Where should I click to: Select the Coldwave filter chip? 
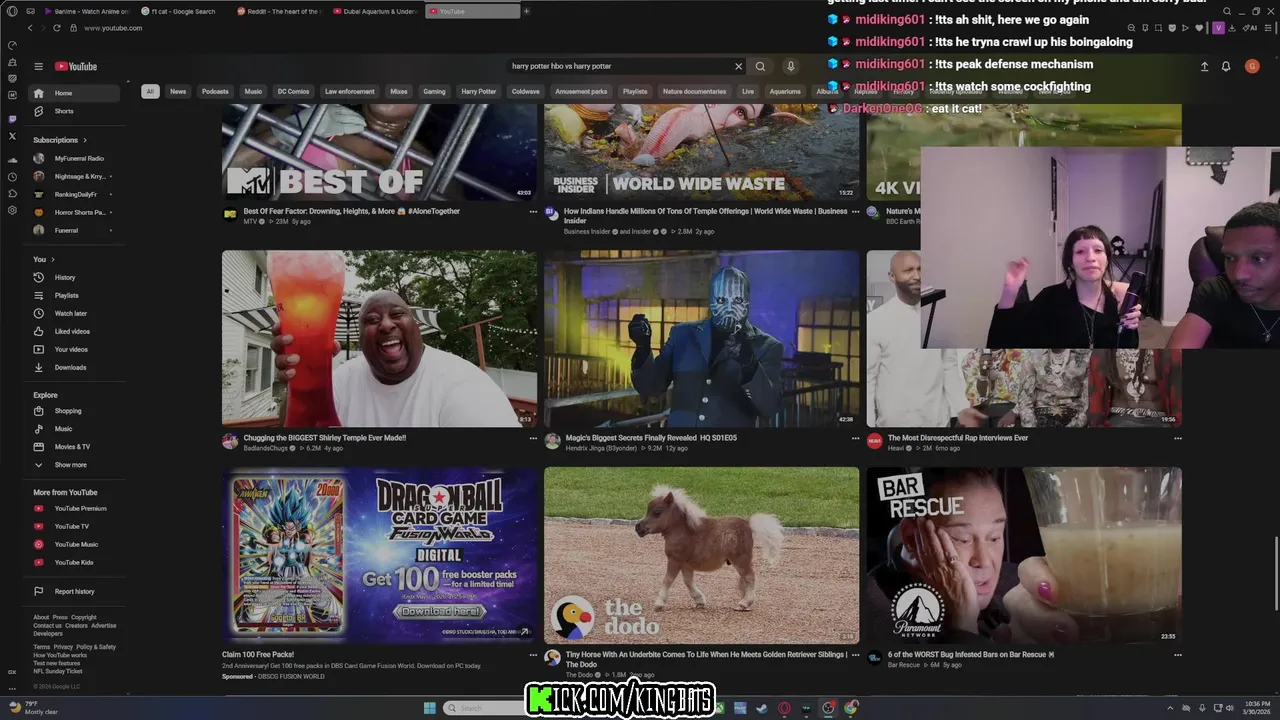[525, 91]
